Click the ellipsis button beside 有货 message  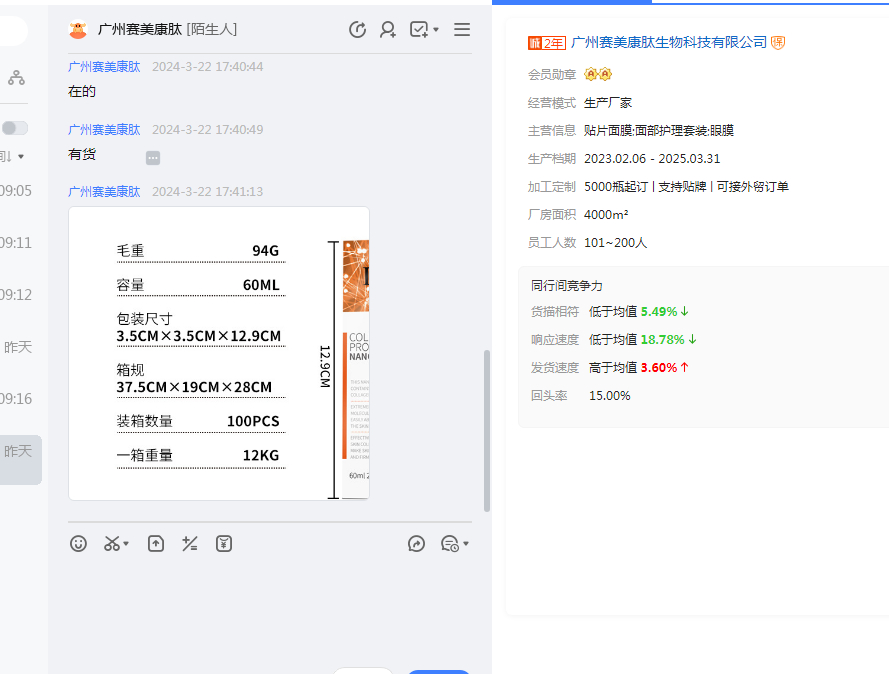[153, 157]
